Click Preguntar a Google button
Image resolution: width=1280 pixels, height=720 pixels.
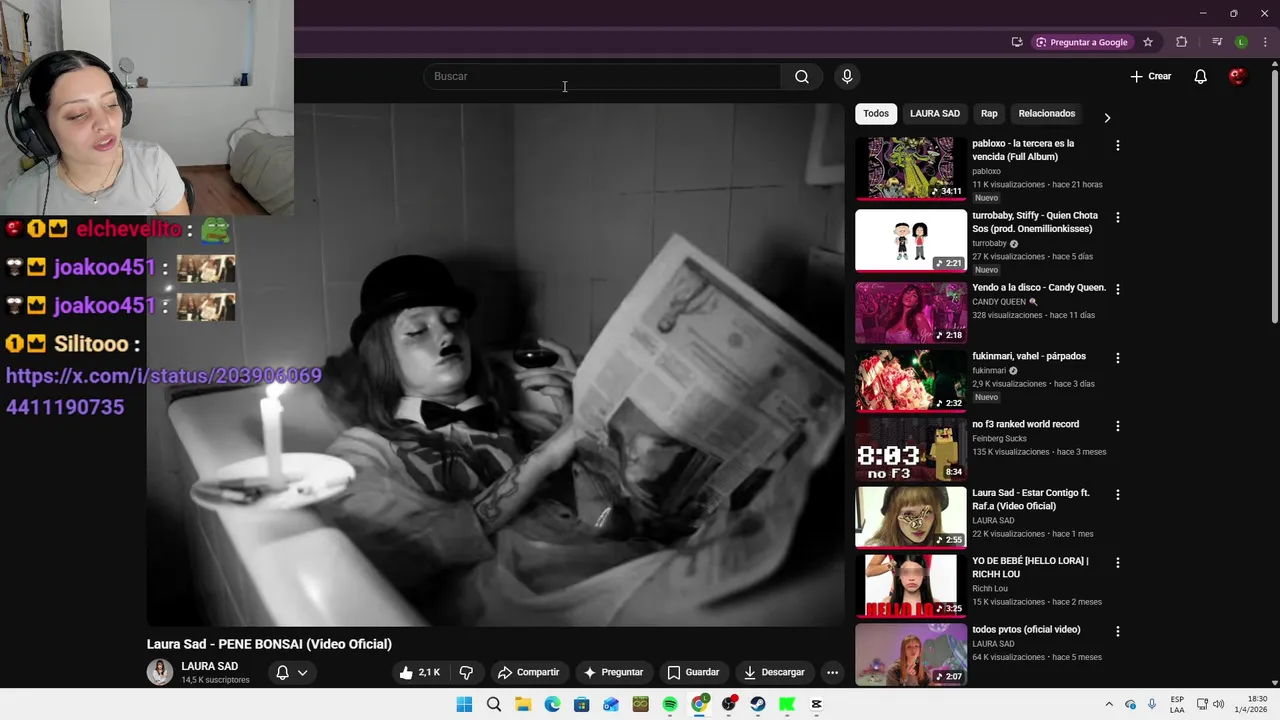[1081, 42]
